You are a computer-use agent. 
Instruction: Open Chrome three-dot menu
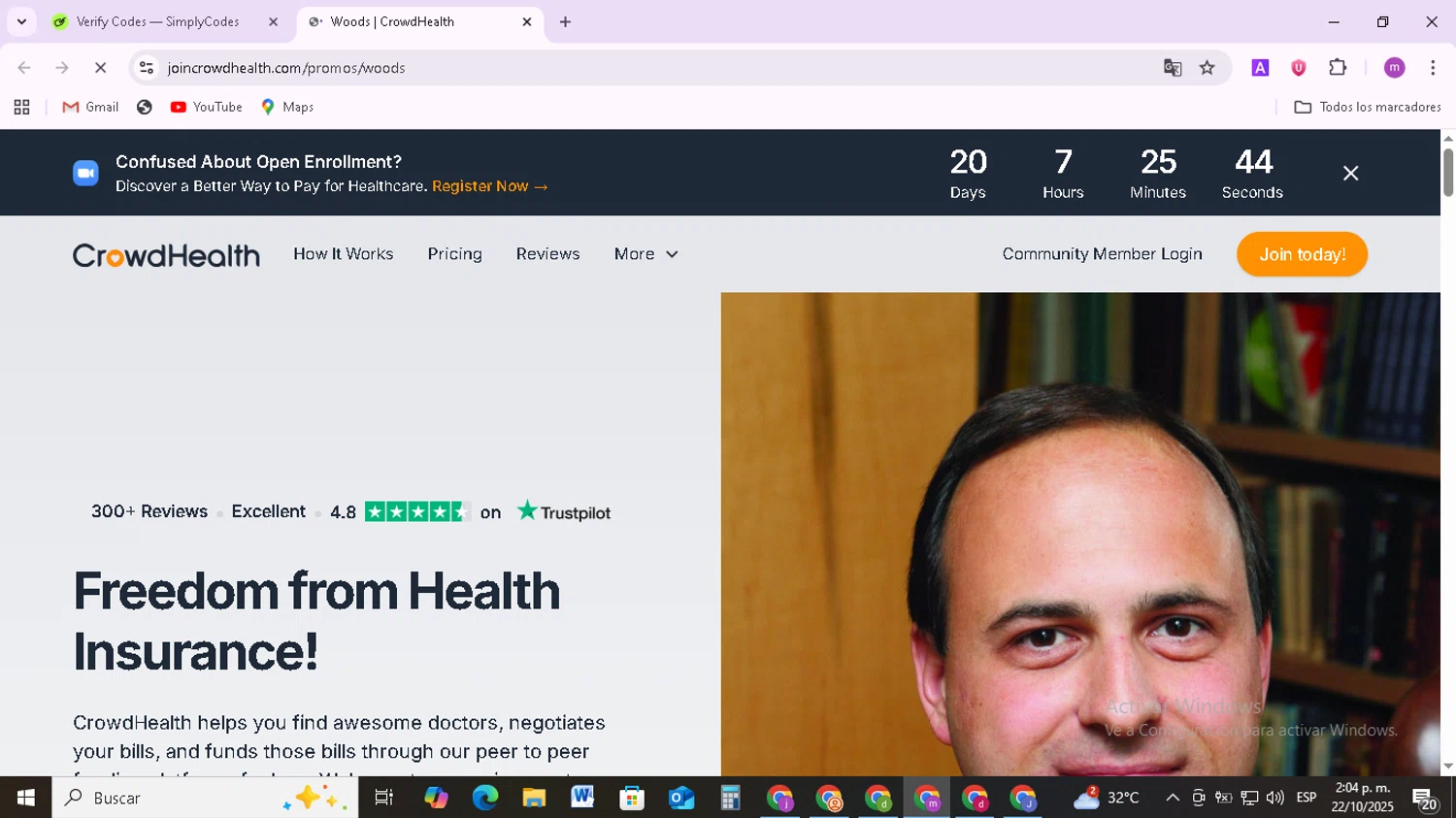pos(1433,68)
